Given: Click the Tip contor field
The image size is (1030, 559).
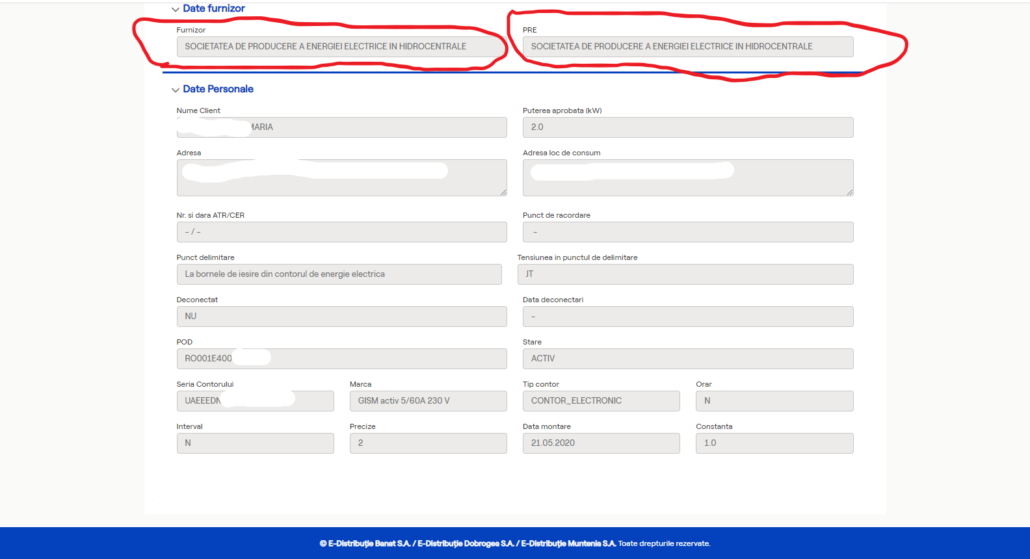Looking at the screenshot, I should click(x=600, y=400).
